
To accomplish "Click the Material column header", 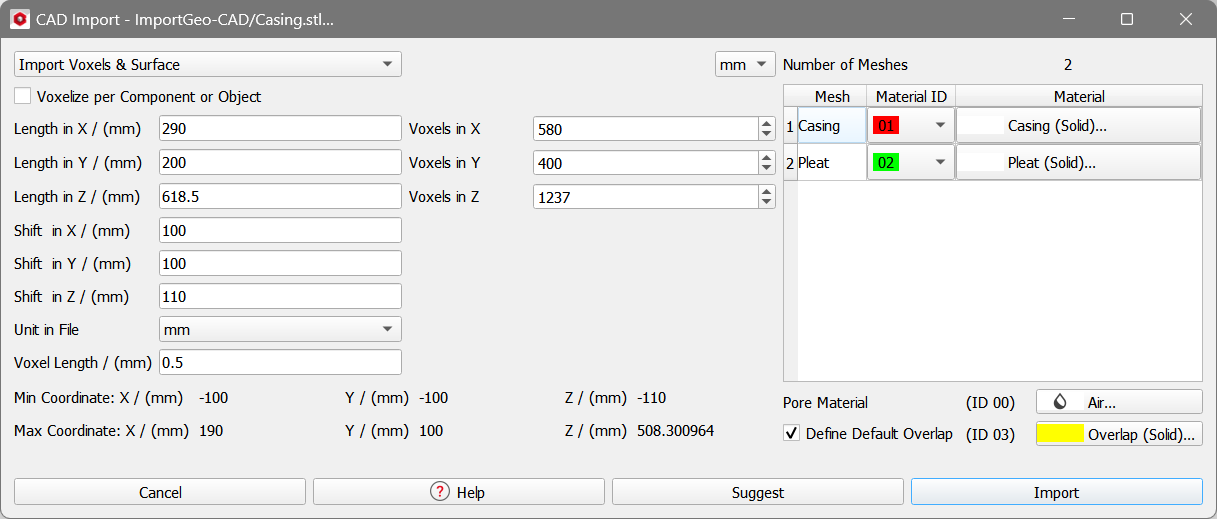I will point(1079,96).
